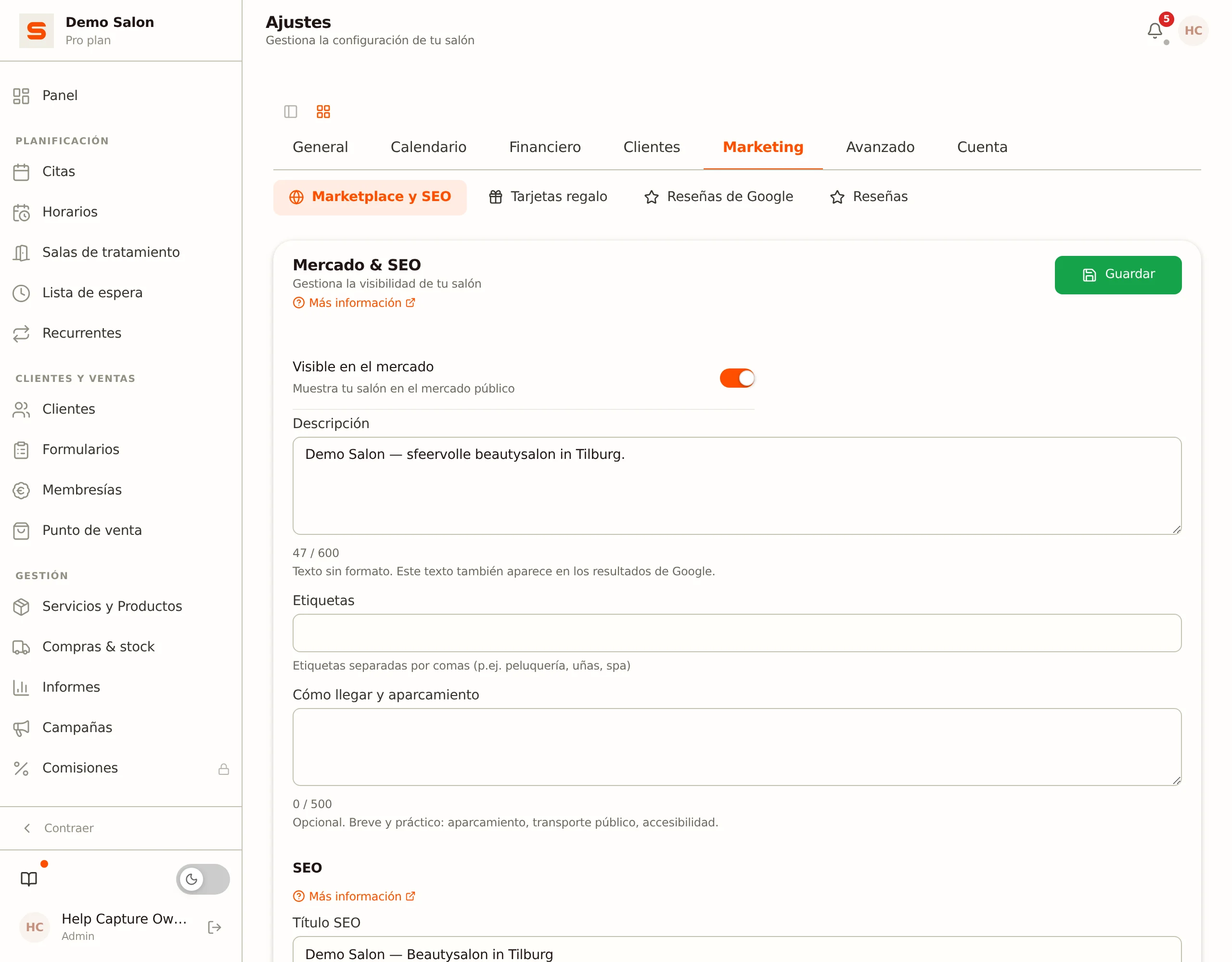Image resolution: width=1232 pixels, height=962 pixels.
Task: Toggle dark mode switch
Action: coord(203,878)
